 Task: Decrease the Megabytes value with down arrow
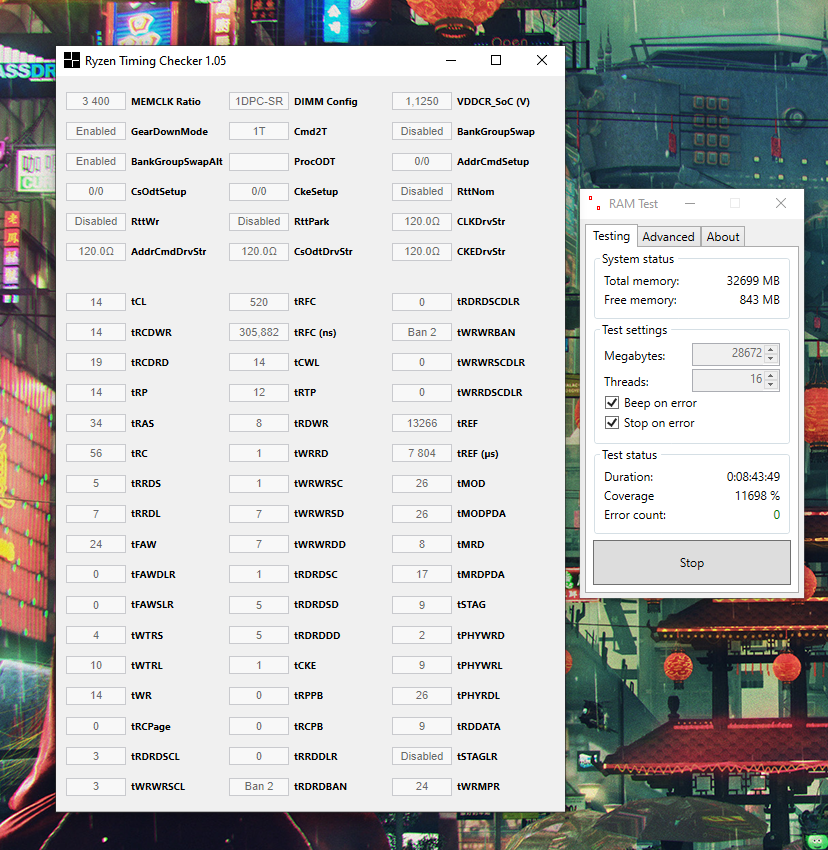[771, 358]
